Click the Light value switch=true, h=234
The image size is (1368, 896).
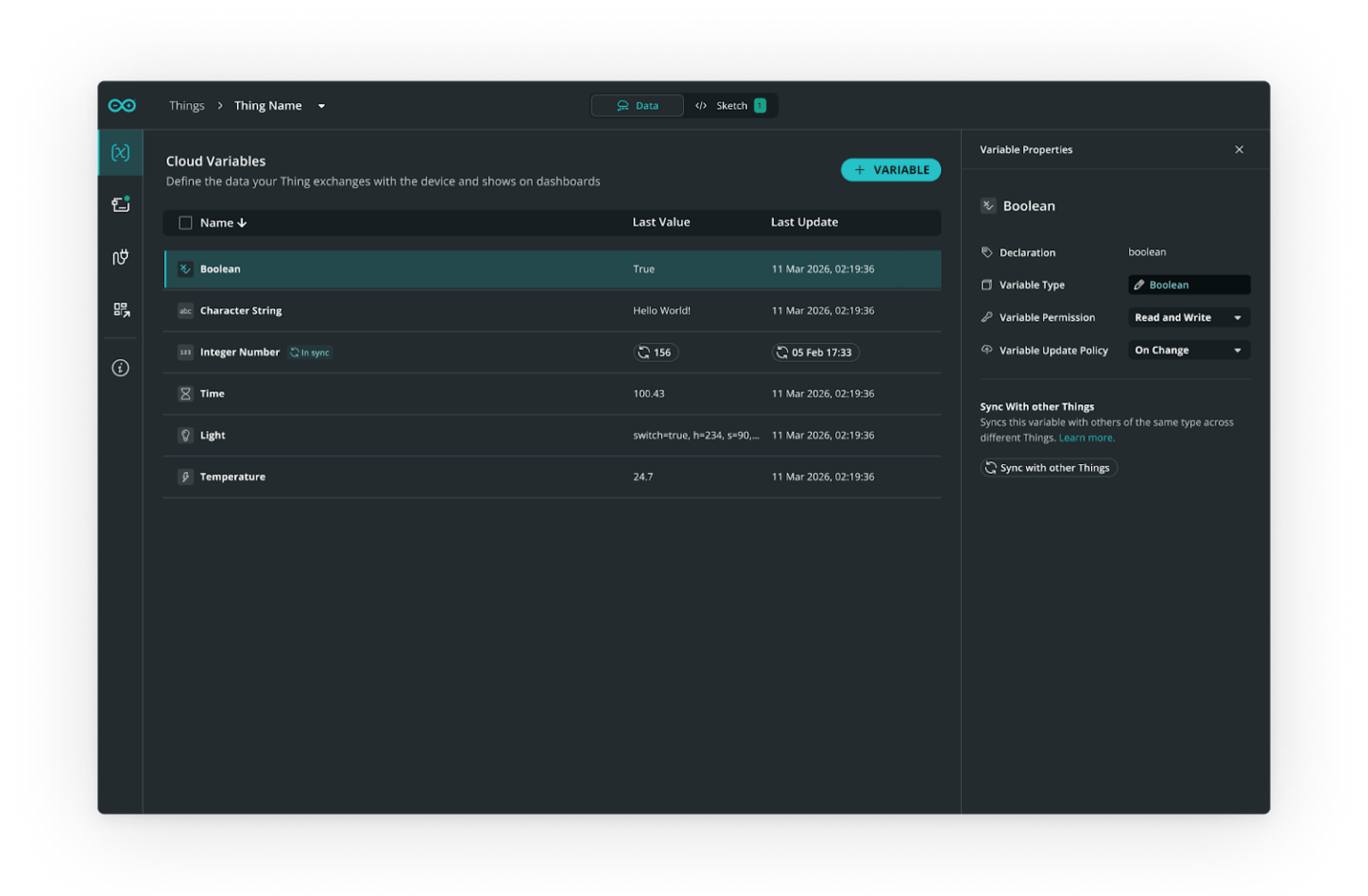pyautogui.click(x=696, y=436)
